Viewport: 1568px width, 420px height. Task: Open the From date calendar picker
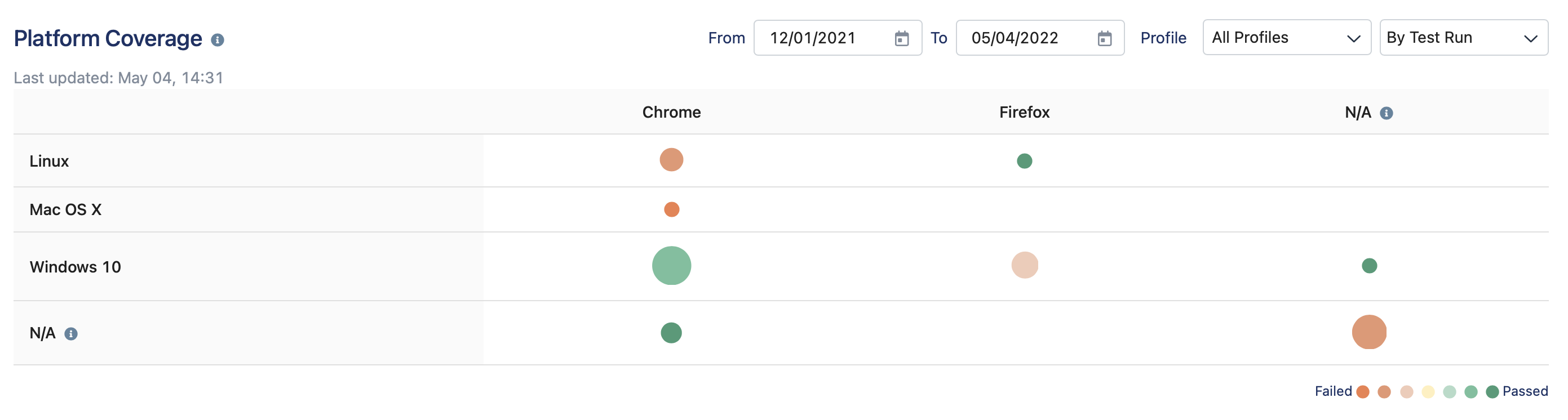(x=901, y=38)
